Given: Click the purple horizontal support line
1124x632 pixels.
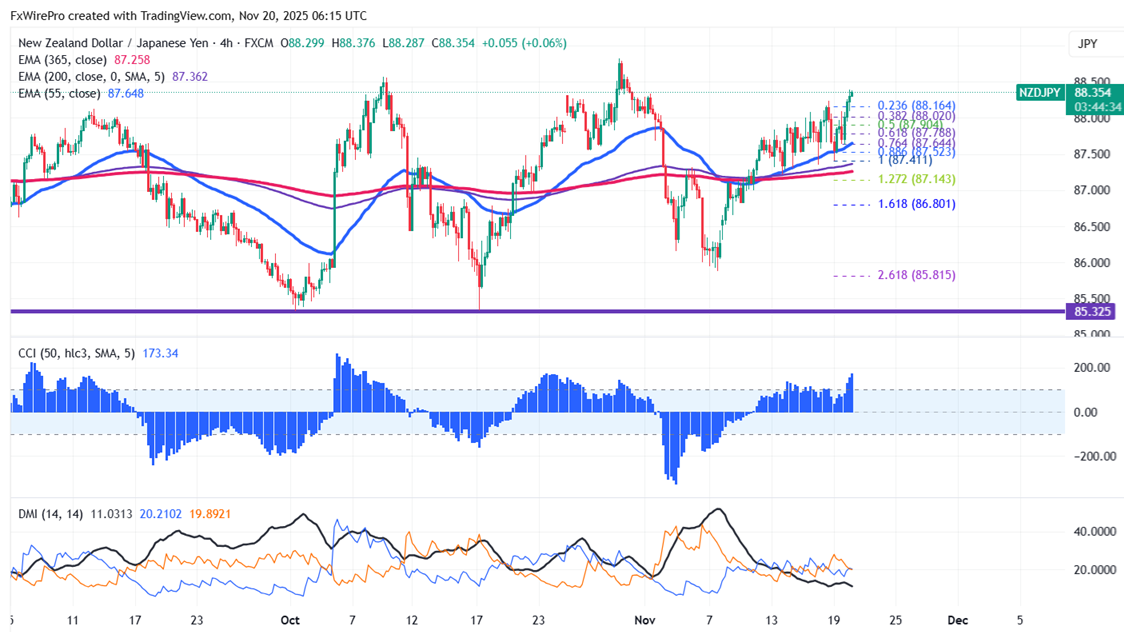Looking at the screenshot, I should [538, 312].
